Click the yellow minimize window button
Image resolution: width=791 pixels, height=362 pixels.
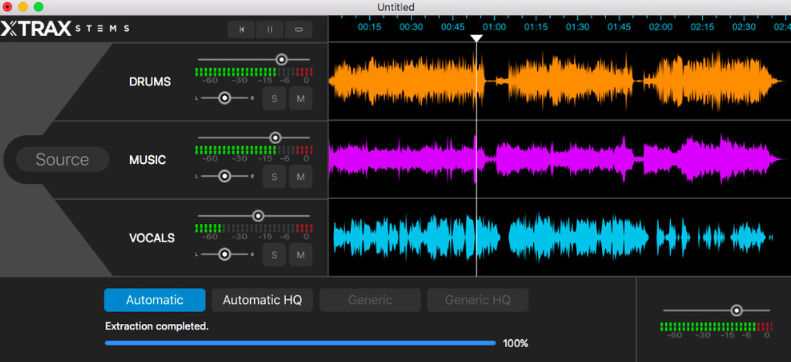[x=23, y=7]
